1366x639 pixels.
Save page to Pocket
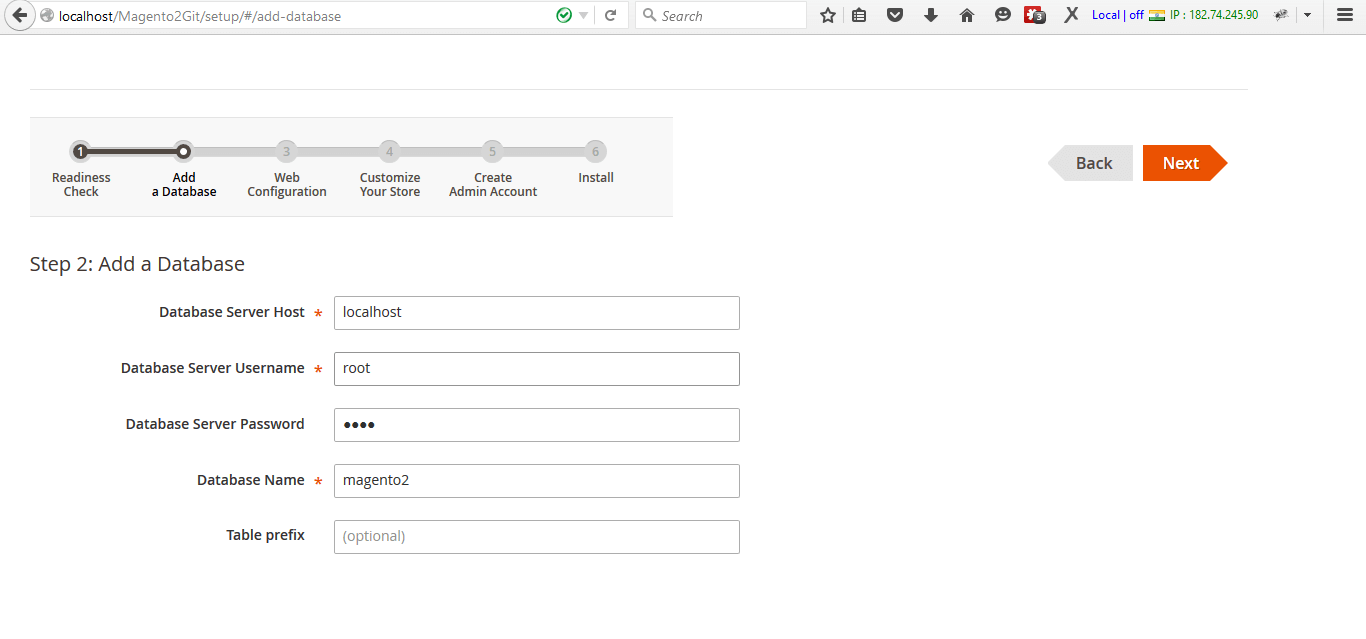pos(895,15)
